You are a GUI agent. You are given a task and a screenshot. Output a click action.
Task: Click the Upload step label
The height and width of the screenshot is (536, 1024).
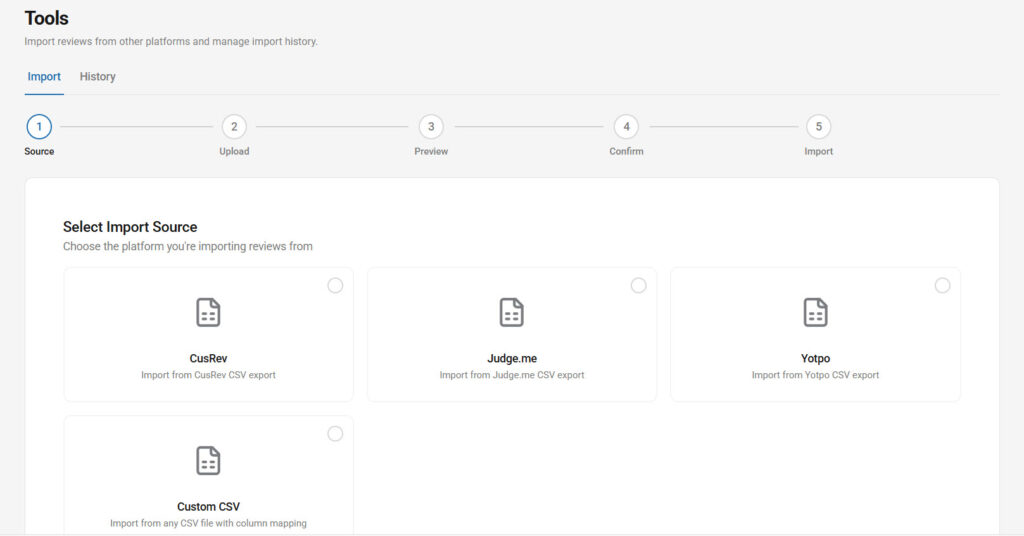[234, 151]
